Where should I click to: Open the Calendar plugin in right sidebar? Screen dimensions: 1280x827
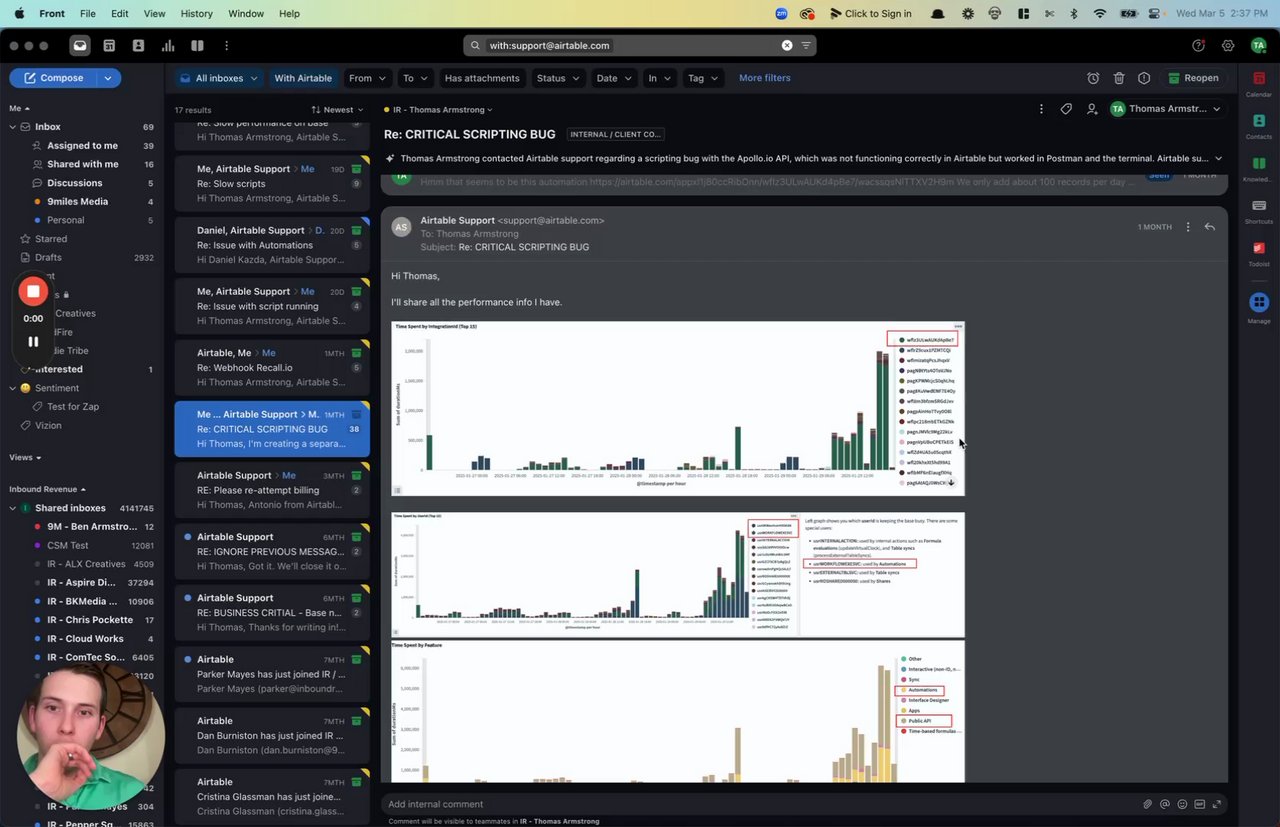tap(1259, 84)
